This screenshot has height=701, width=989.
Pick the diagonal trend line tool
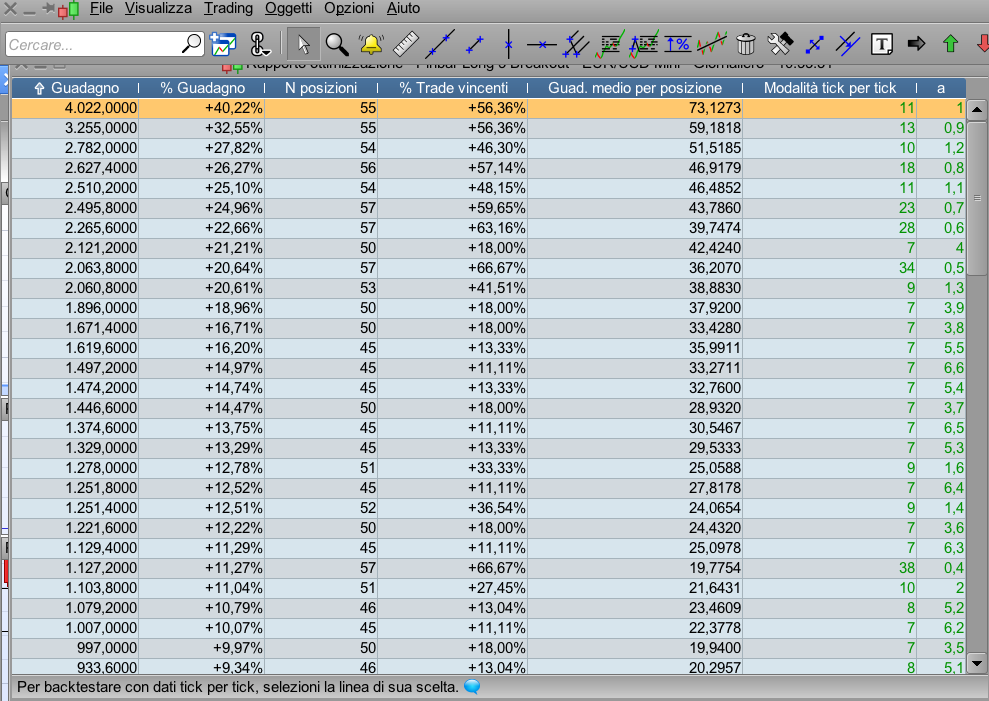click(440, 44)
